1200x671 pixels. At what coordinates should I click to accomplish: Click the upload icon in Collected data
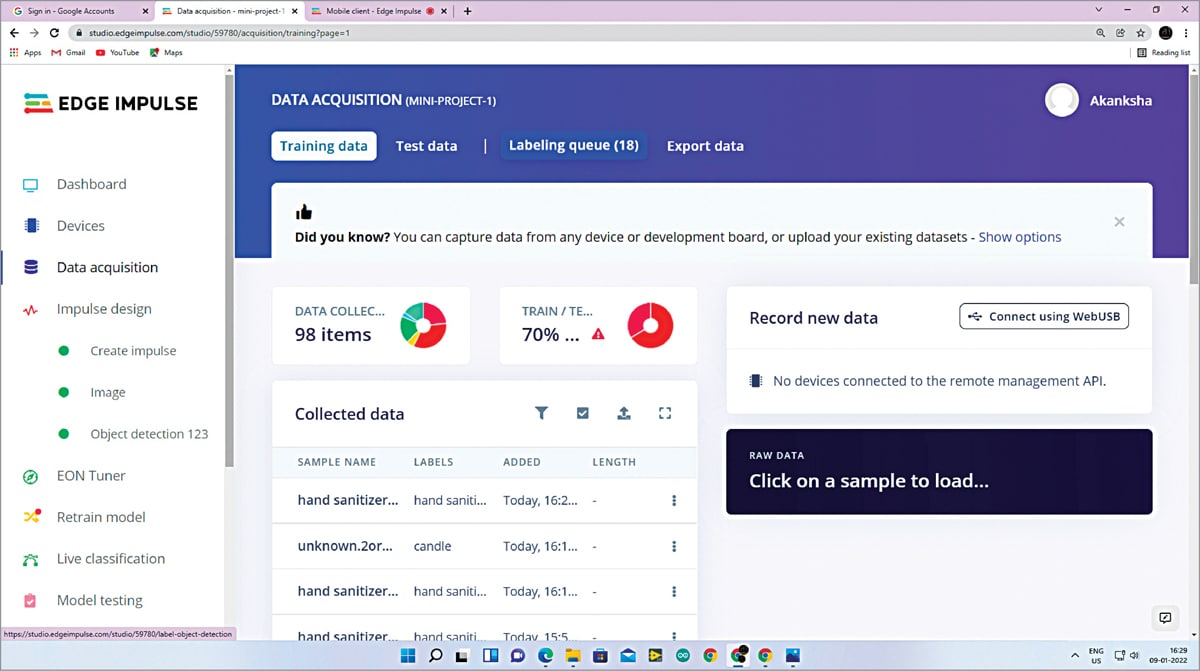[x=623, y=413]
